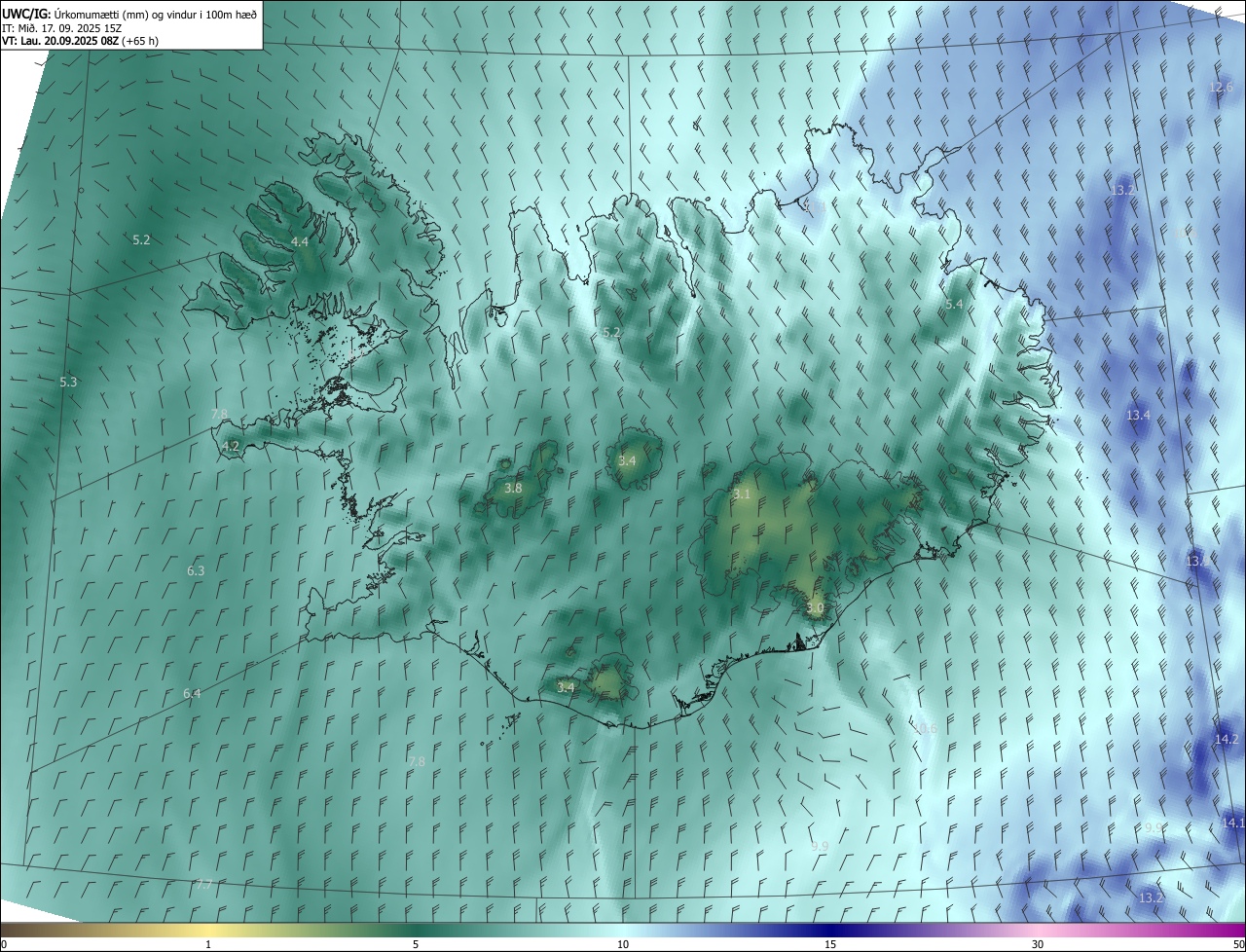Click the 14.2 value near the right edge
This screenshot has width=1246, height=952.
click(1226, 740)
